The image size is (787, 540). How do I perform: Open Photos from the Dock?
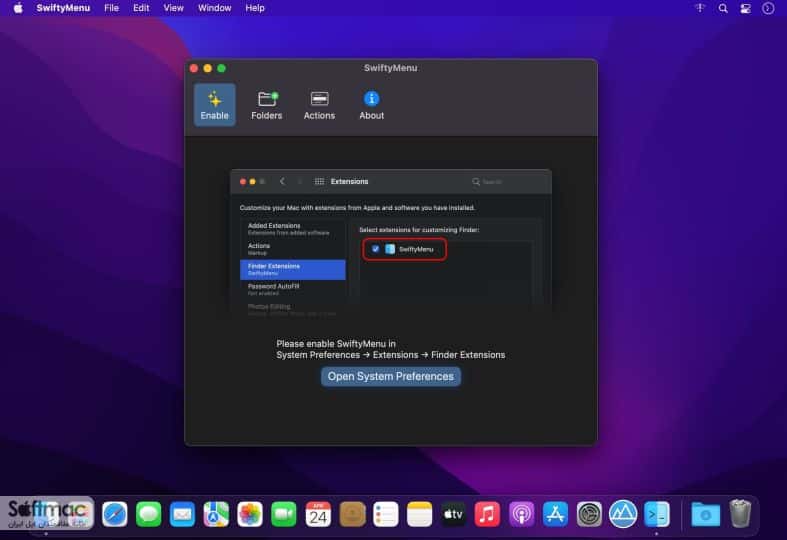(250, 514)
